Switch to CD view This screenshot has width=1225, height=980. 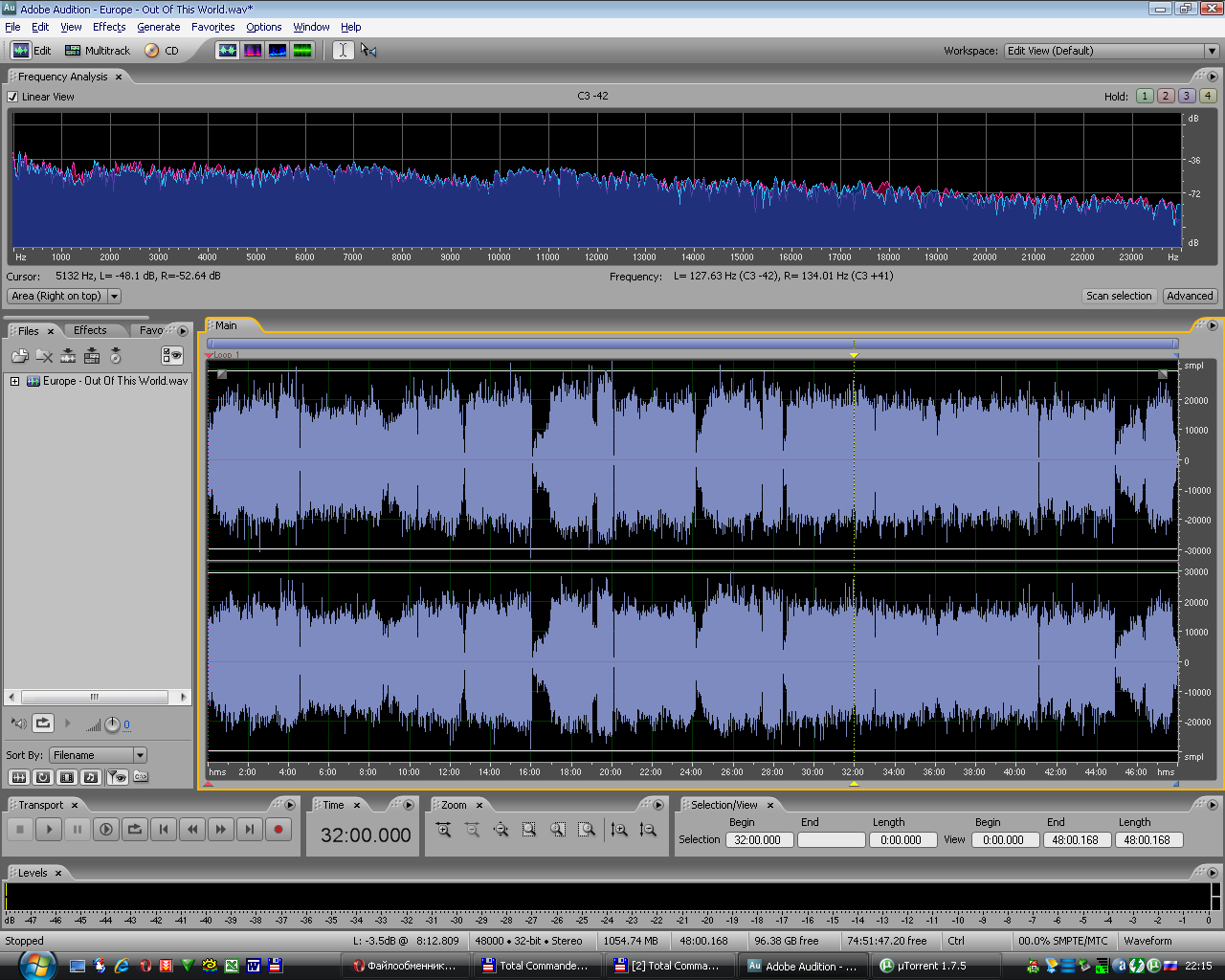[162, 51]
